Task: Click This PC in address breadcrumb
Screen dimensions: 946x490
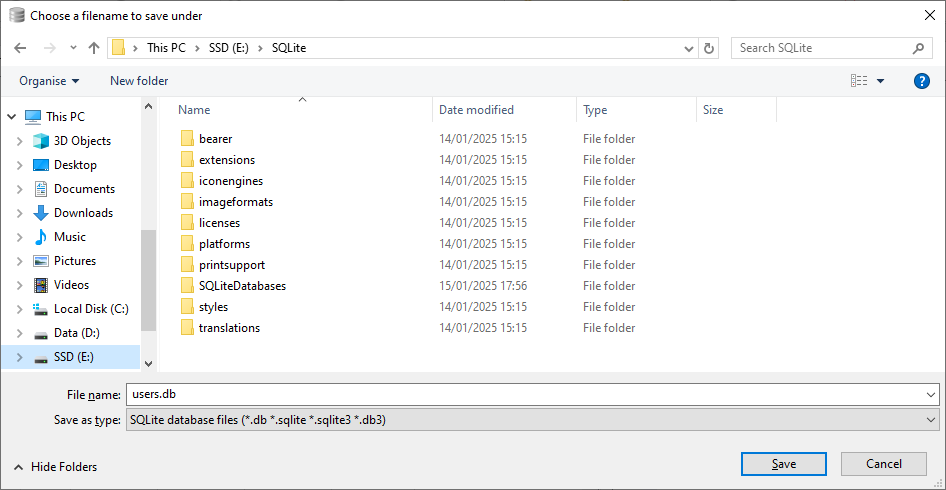Action: click(x=166, y=48)
